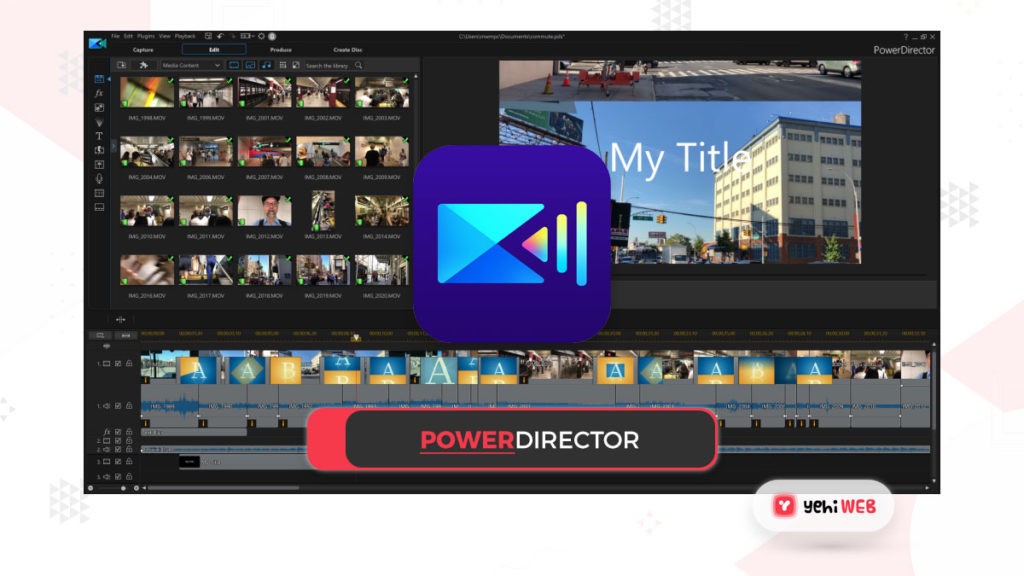
Task: Toggle the audio files filter button
Action: coord(265,65)
